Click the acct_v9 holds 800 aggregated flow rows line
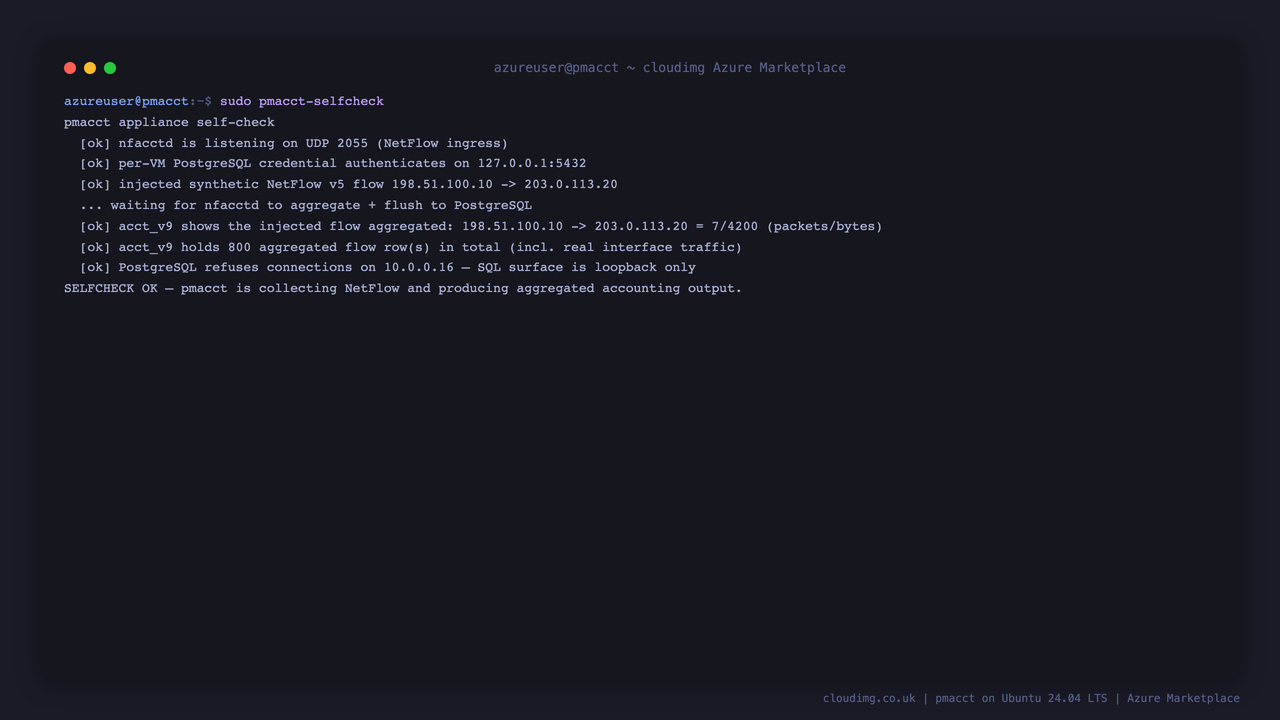The width and height of the screenshot is (1280, 720). [x=411, y=247]
